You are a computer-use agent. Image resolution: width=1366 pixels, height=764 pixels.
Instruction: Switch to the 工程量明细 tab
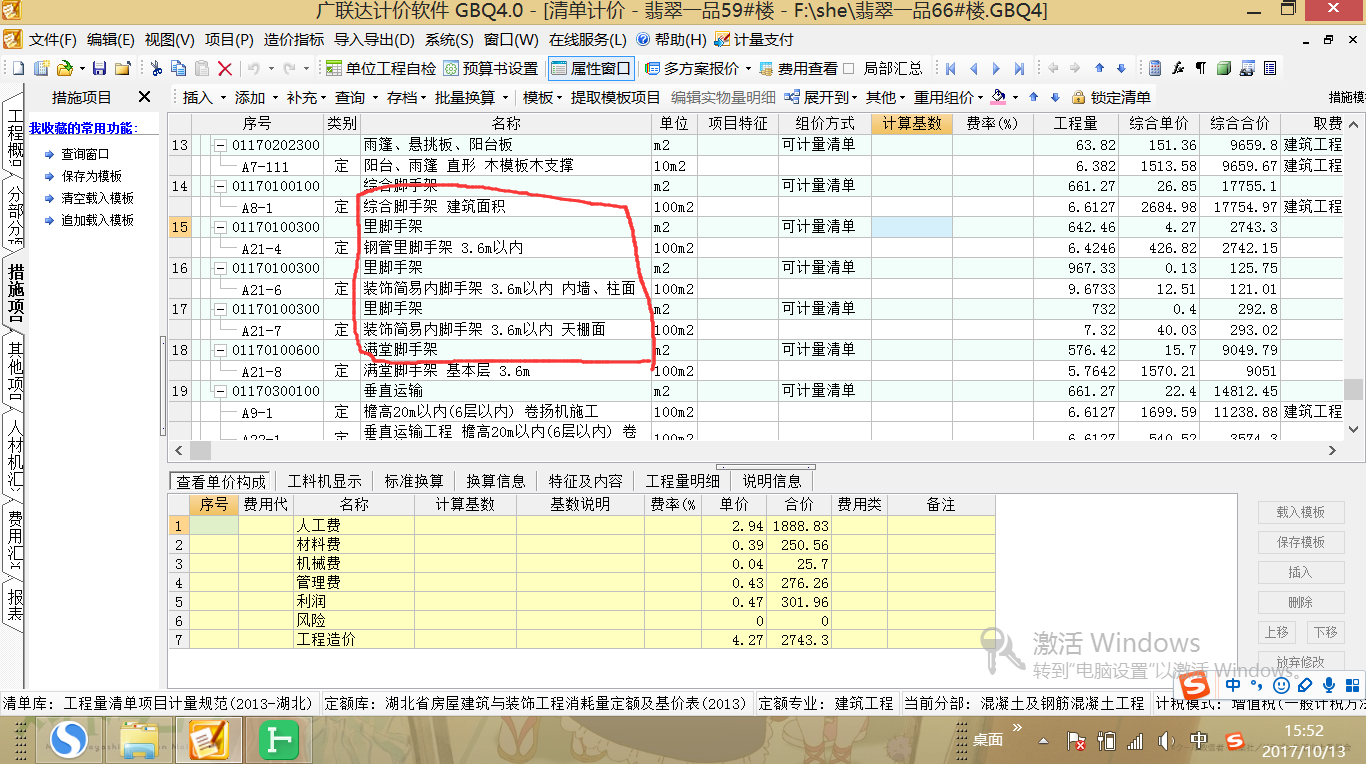[x=682, y=481]
